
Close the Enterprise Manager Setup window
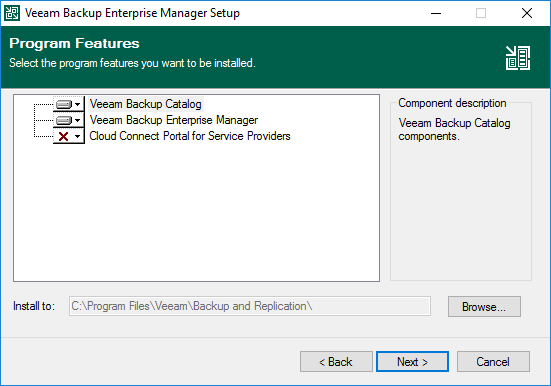coord(527,13)
